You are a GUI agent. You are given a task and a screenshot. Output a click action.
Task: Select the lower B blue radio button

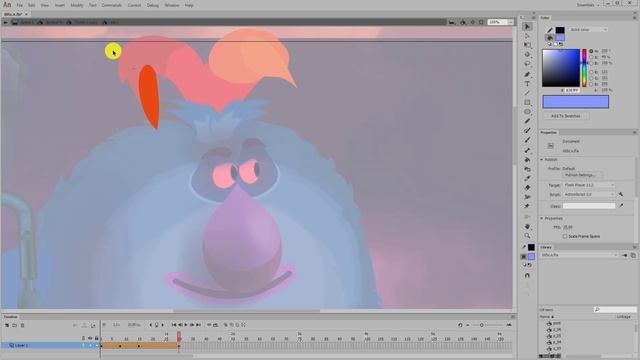(591, 84)
